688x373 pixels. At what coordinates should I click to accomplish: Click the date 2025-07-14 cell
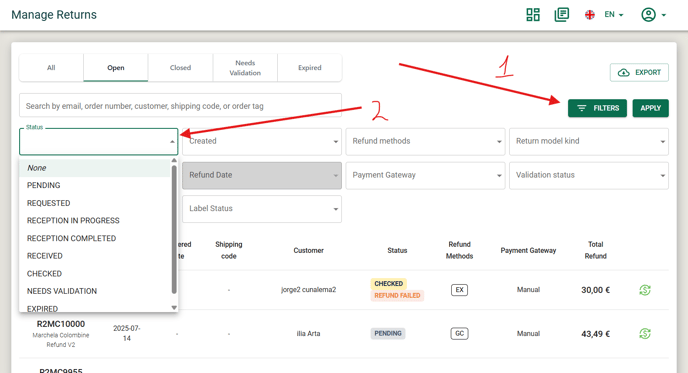[x=127, y=333]
